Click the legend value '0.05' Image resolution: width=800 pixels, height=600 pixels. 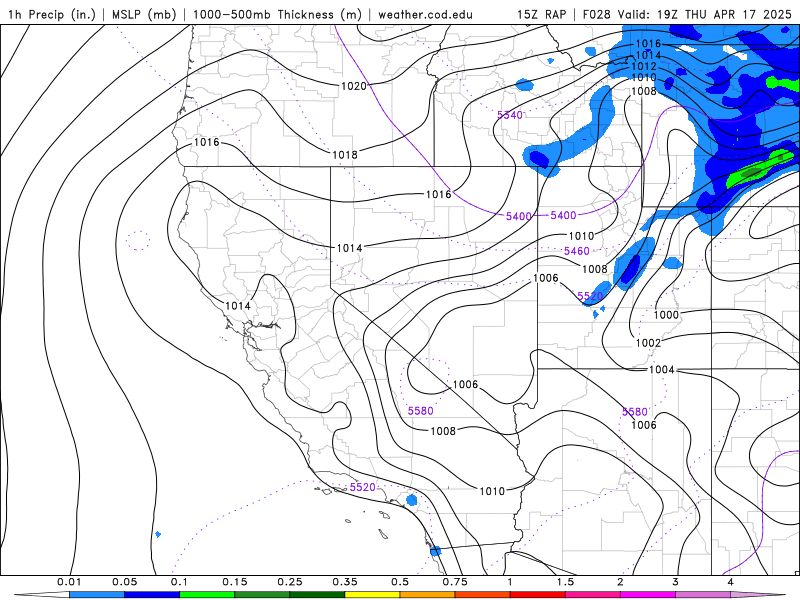click(124, 582)
